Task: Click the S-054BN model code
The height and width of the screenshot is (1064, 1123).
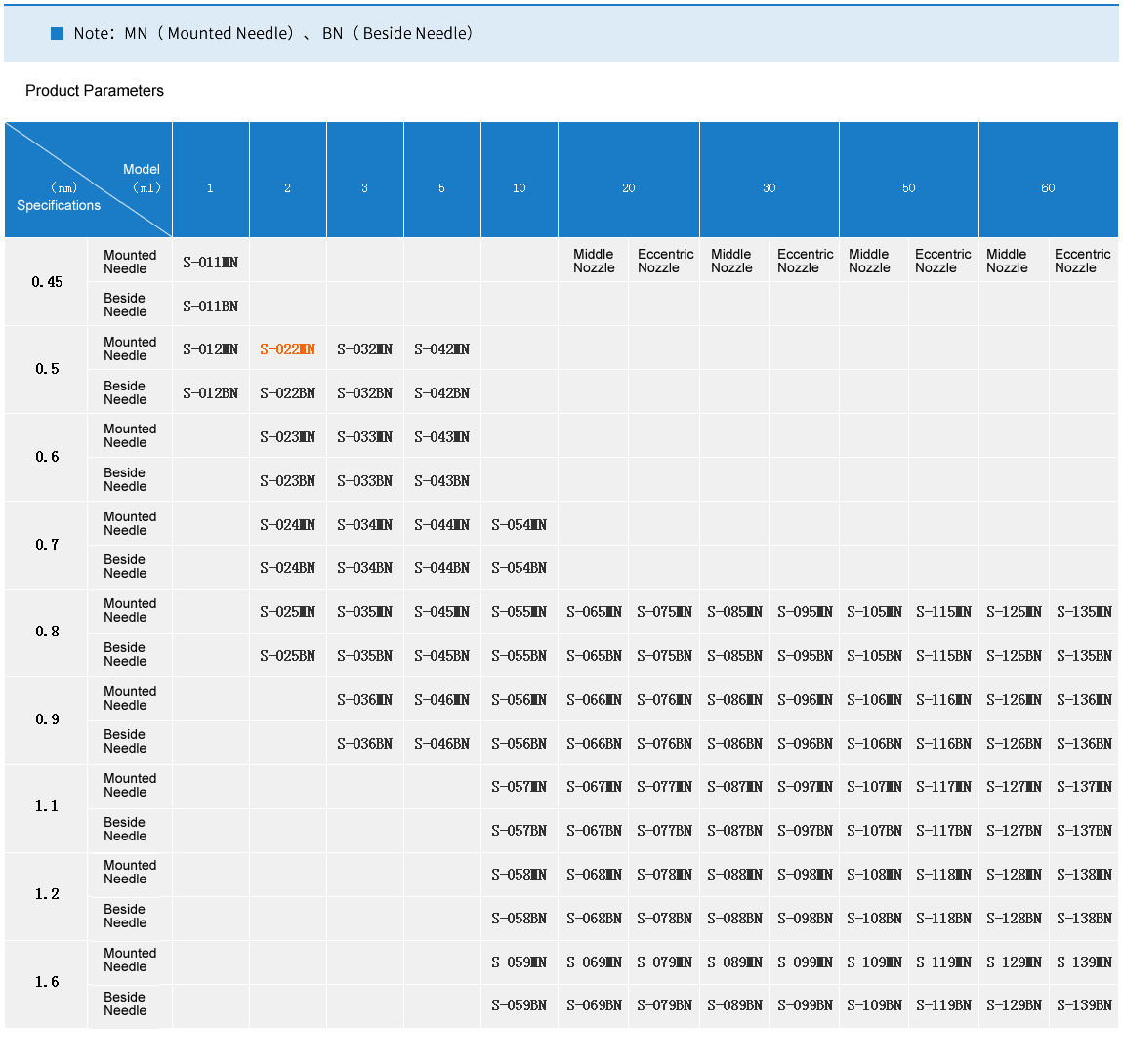Action: click(519, 568)
